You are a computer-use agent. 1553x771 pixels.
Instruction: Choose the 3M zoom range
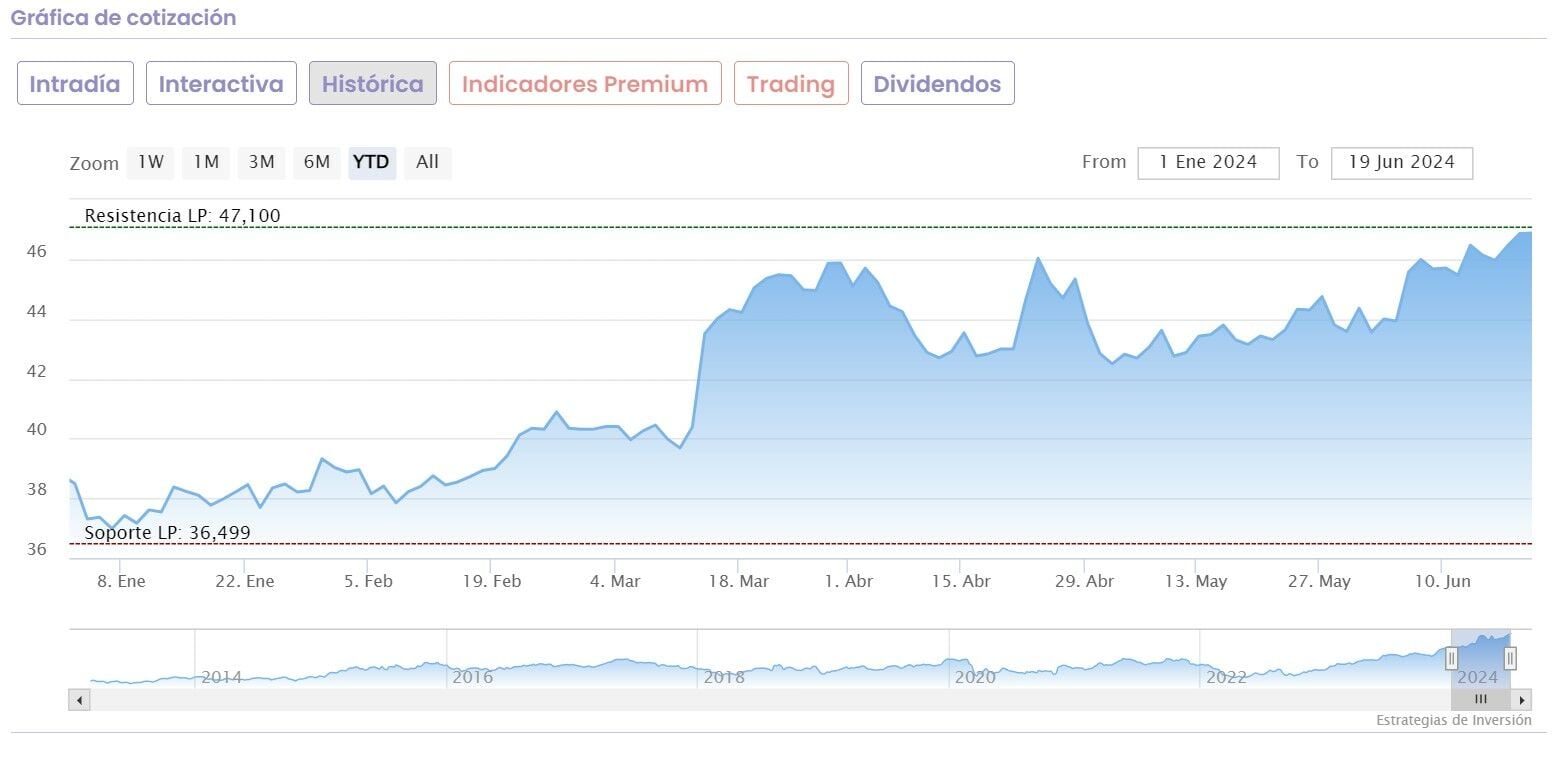(x=261, y=162)
